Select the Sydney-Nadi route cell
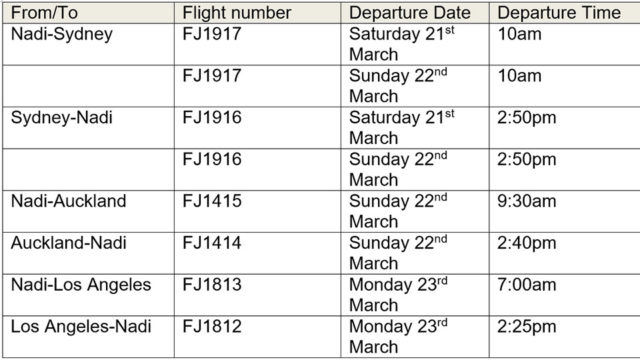The height and width of the screenshot is (360, 640). click(89, 128)
